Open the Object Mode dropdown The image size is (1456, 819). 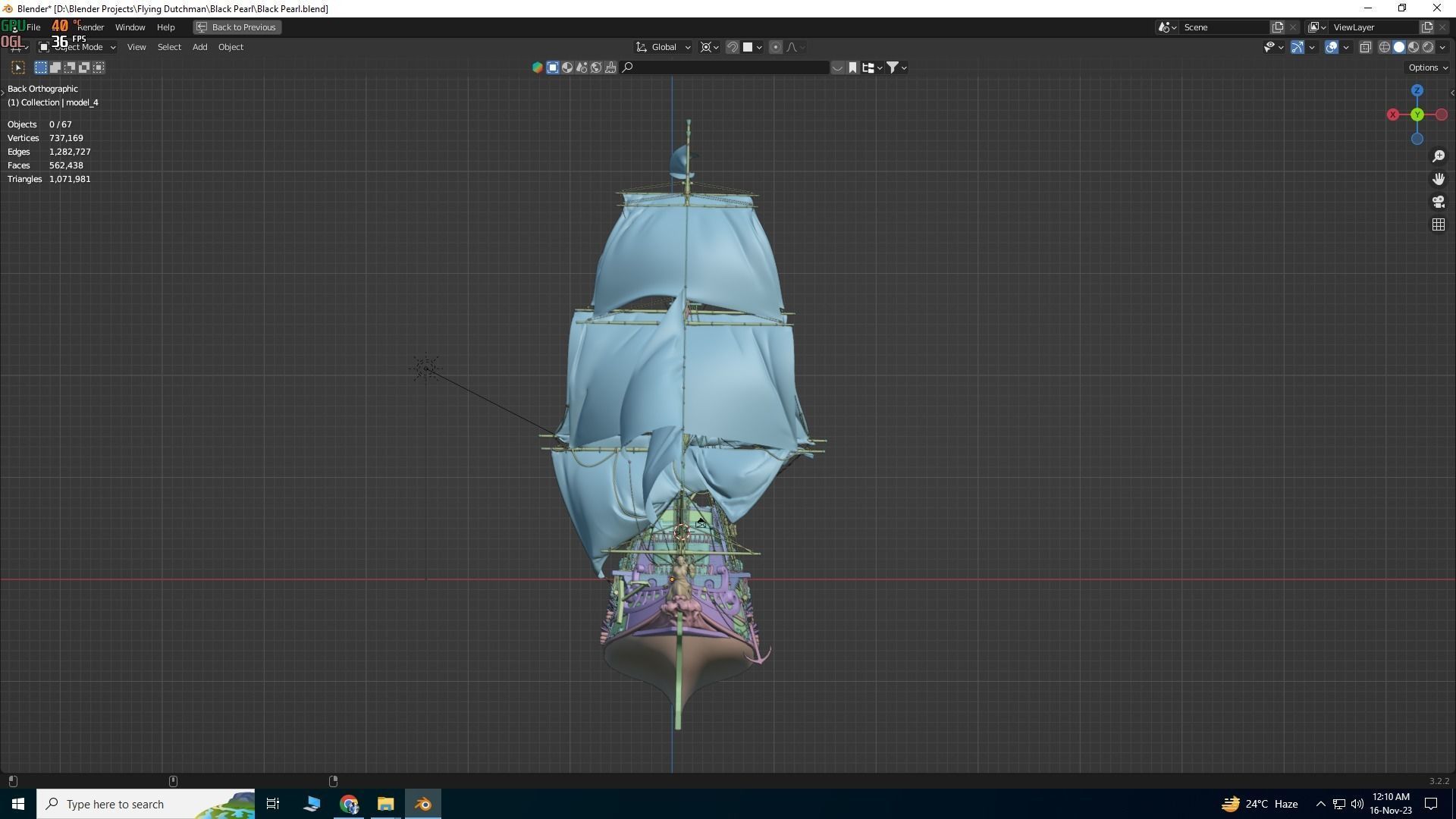click(x=77, y=47)
